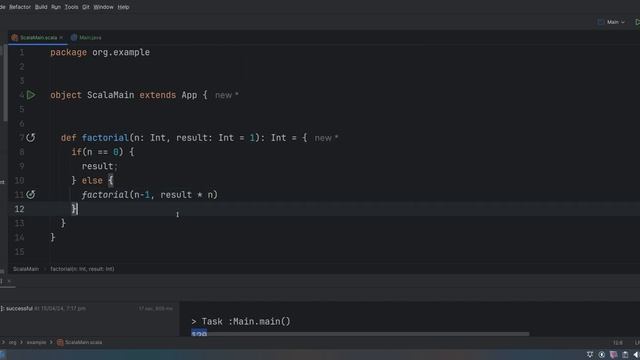Click the '} else {' code line
Viewport: 640px width, 360px height.
(92, 180)
